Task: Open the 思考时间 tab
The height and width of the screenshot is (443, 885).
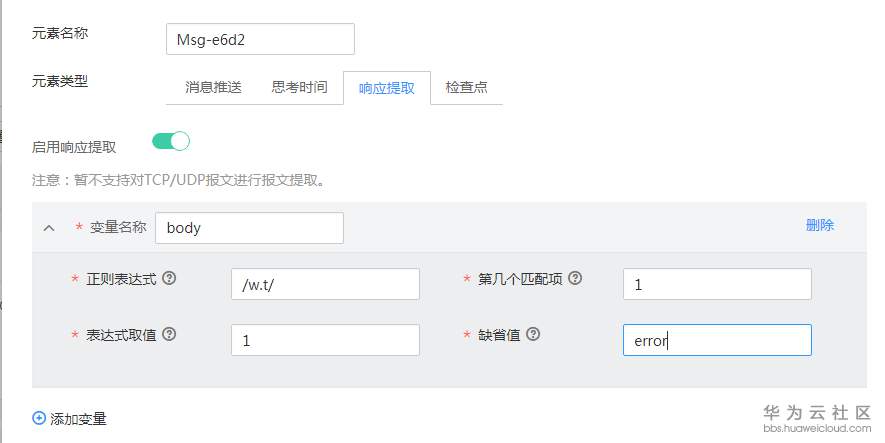Action: [299, 87]
